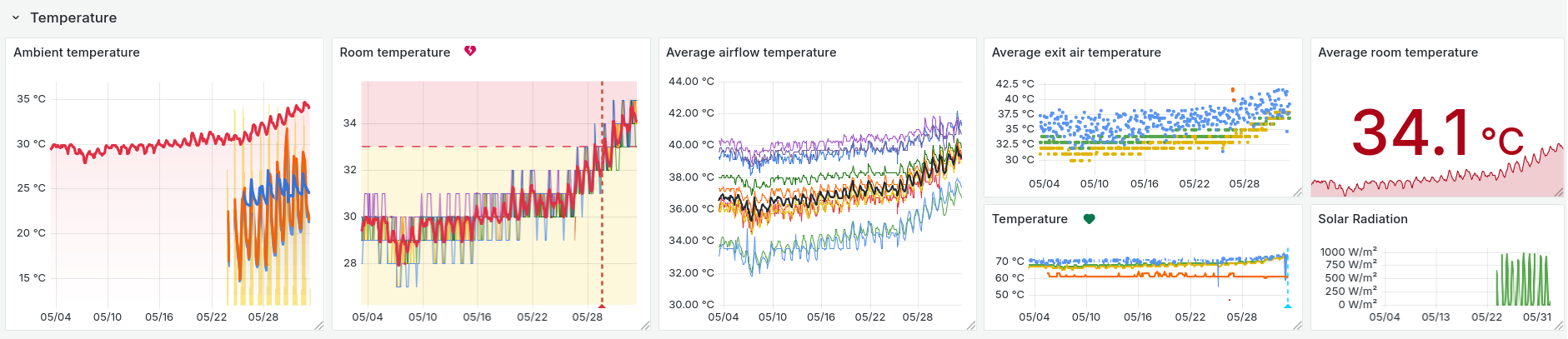Screen dimensions: 1568x339
Task: Click the broken heart alert icon on Room temperature
Action: point(470,52)
